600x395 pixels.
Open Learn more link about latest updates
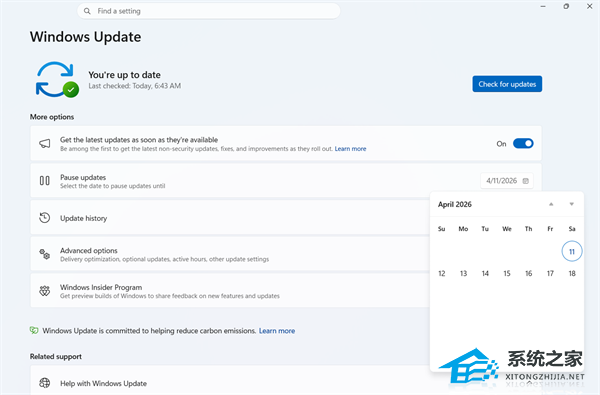click(350, 149)
